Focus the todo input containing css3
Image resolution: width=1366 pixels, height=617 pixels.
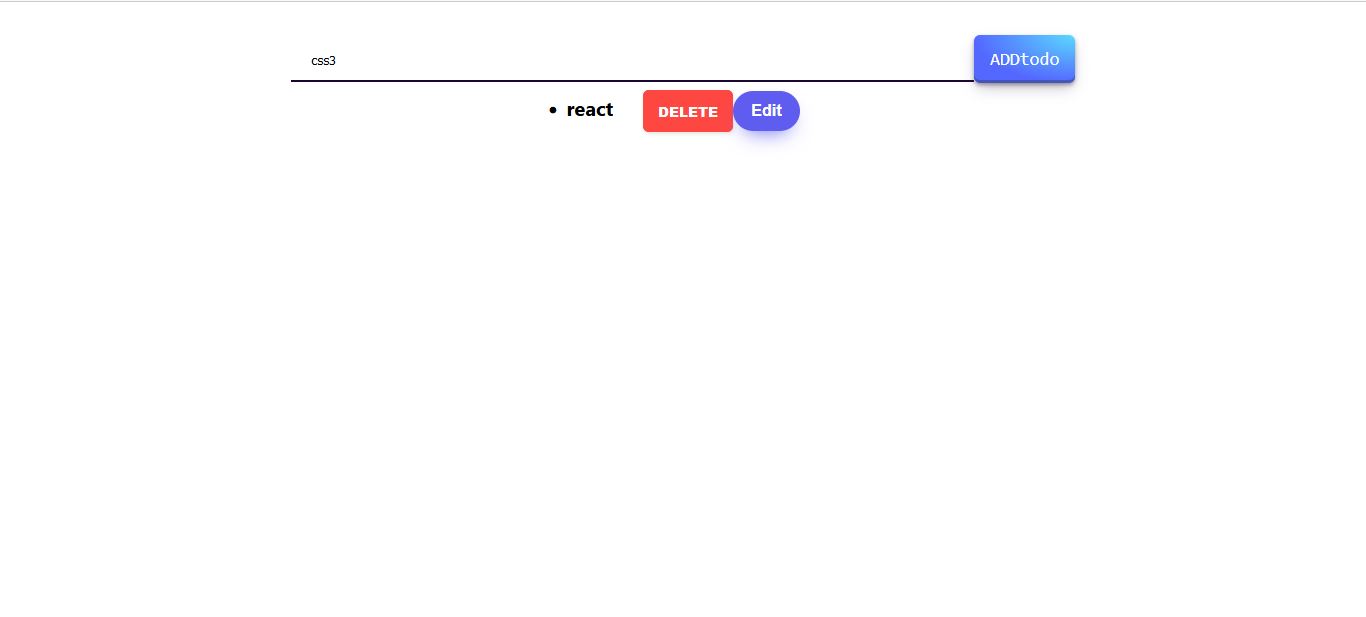click(x=632, y=60)
